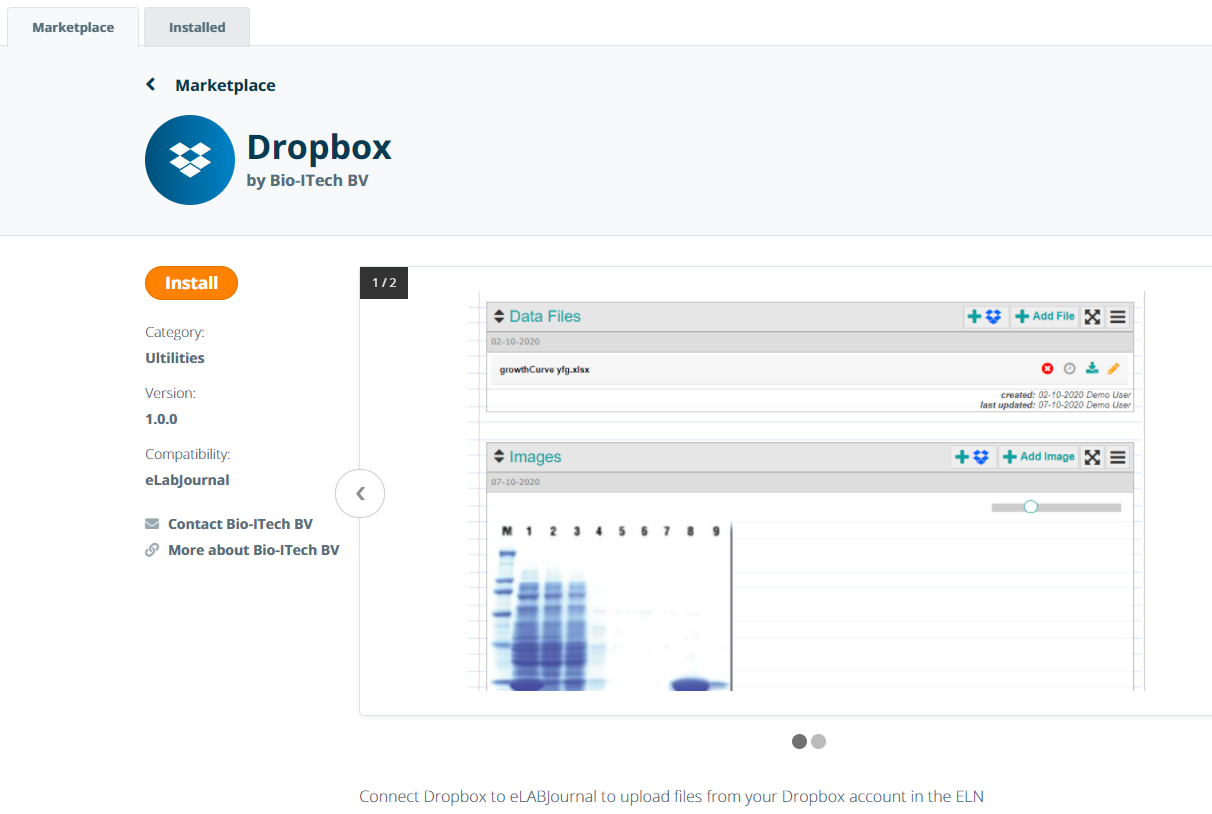Viewport: 1212px width, 814px height.
Task: Click the link icon beside More about Bio-ITech
Action: (x=152, y=550)
